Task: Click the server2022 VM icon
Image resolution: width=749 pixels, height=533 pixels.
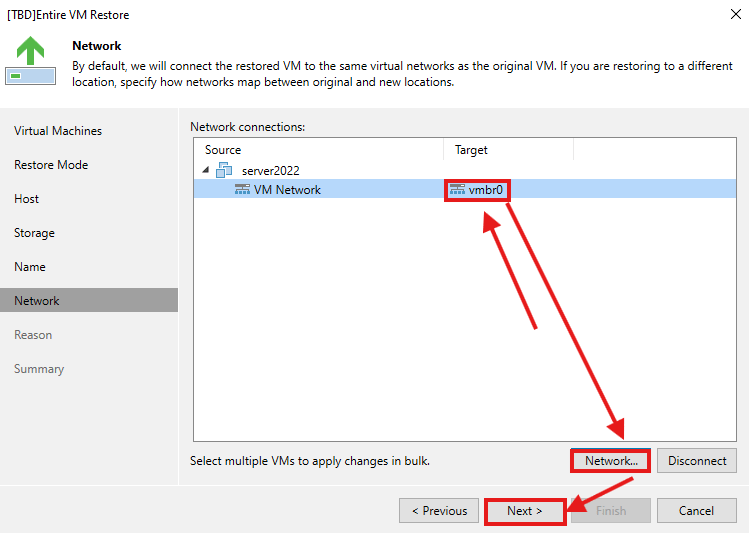Action: pos(224,170)
